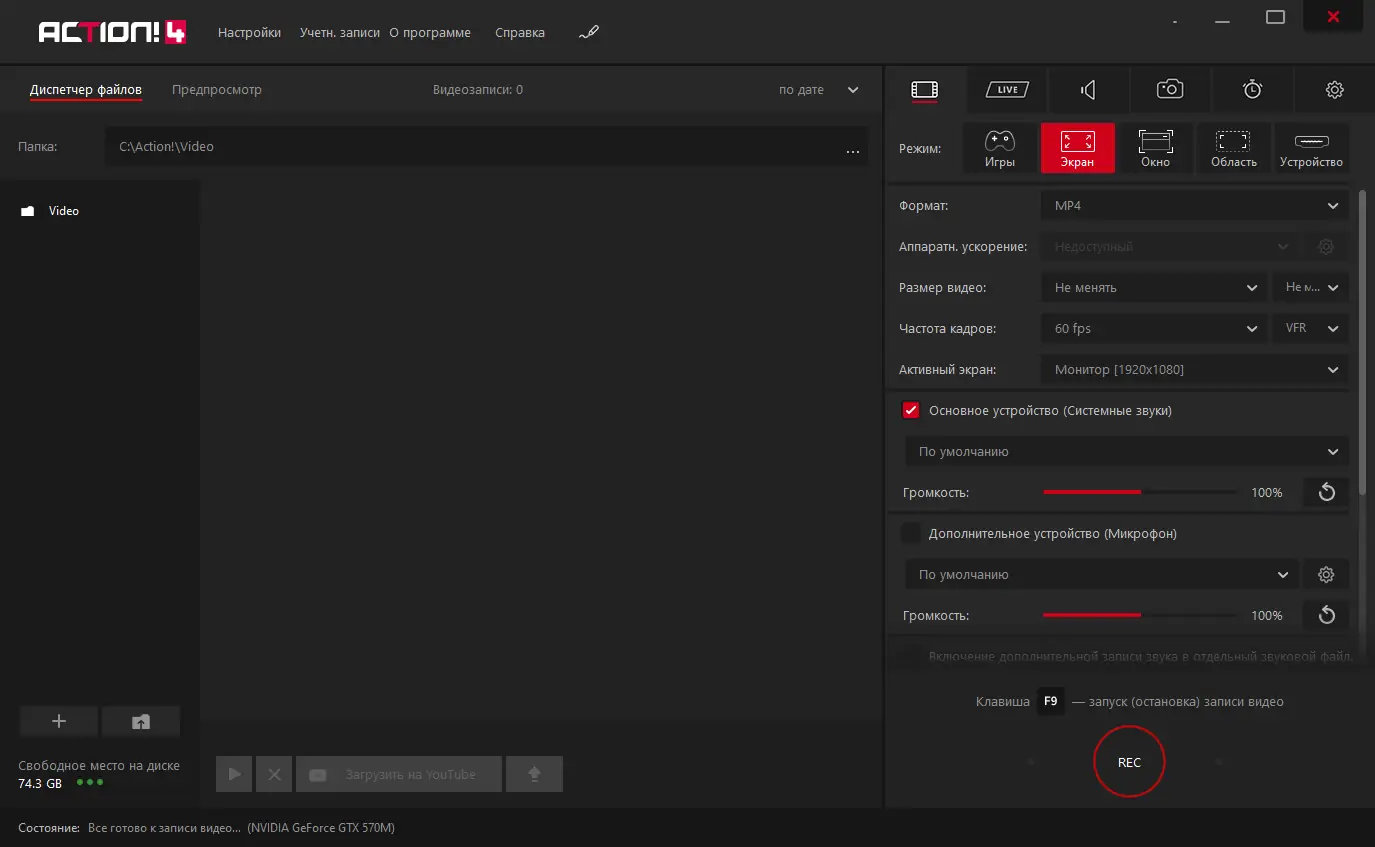Start recording with the REC button
Screen dimensions: 1375x847
pos(1129,762)
